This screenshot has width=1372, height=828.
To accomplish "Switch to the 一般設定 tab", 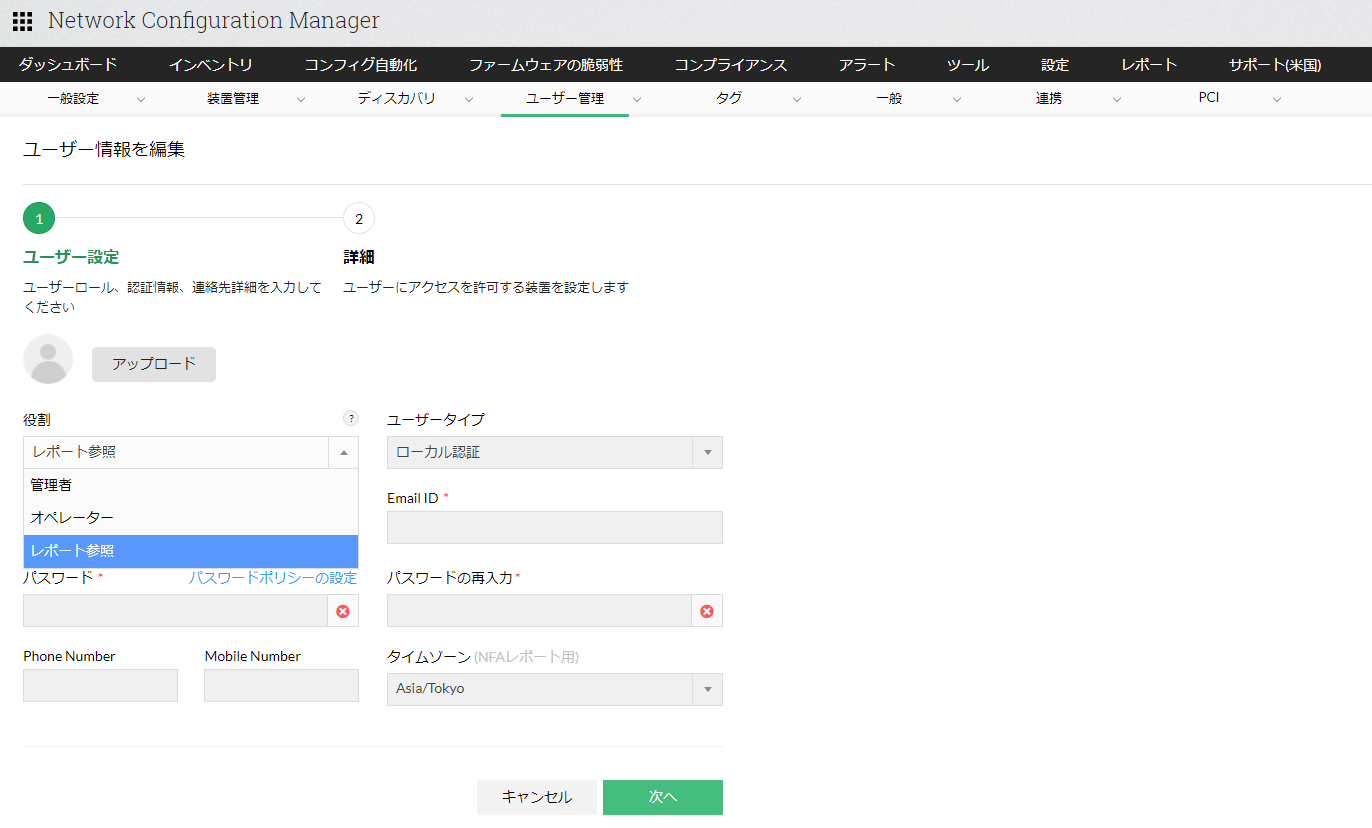I will 73,99.
